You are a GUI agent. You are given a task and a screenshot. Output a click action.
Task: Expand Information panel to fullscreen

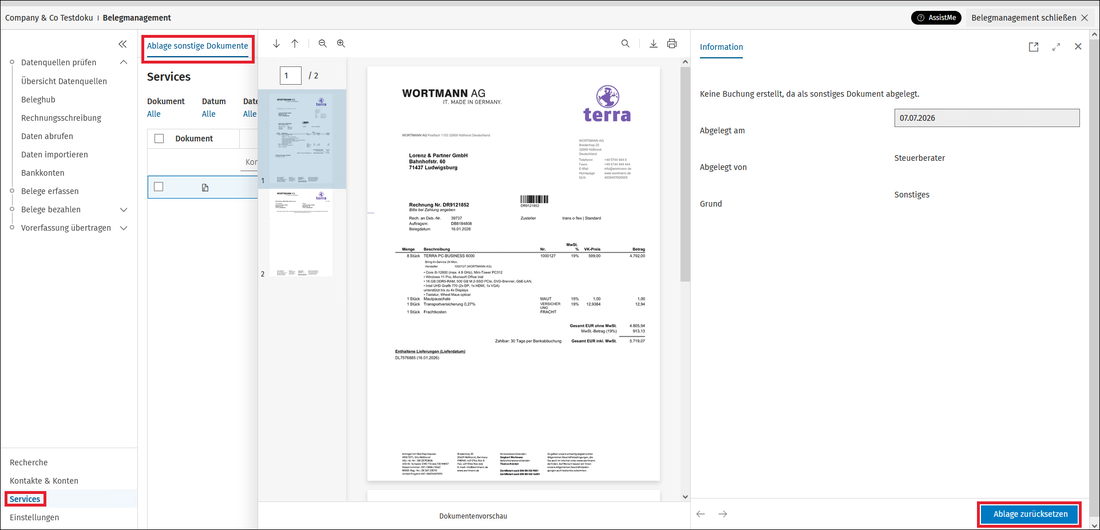1057,46
